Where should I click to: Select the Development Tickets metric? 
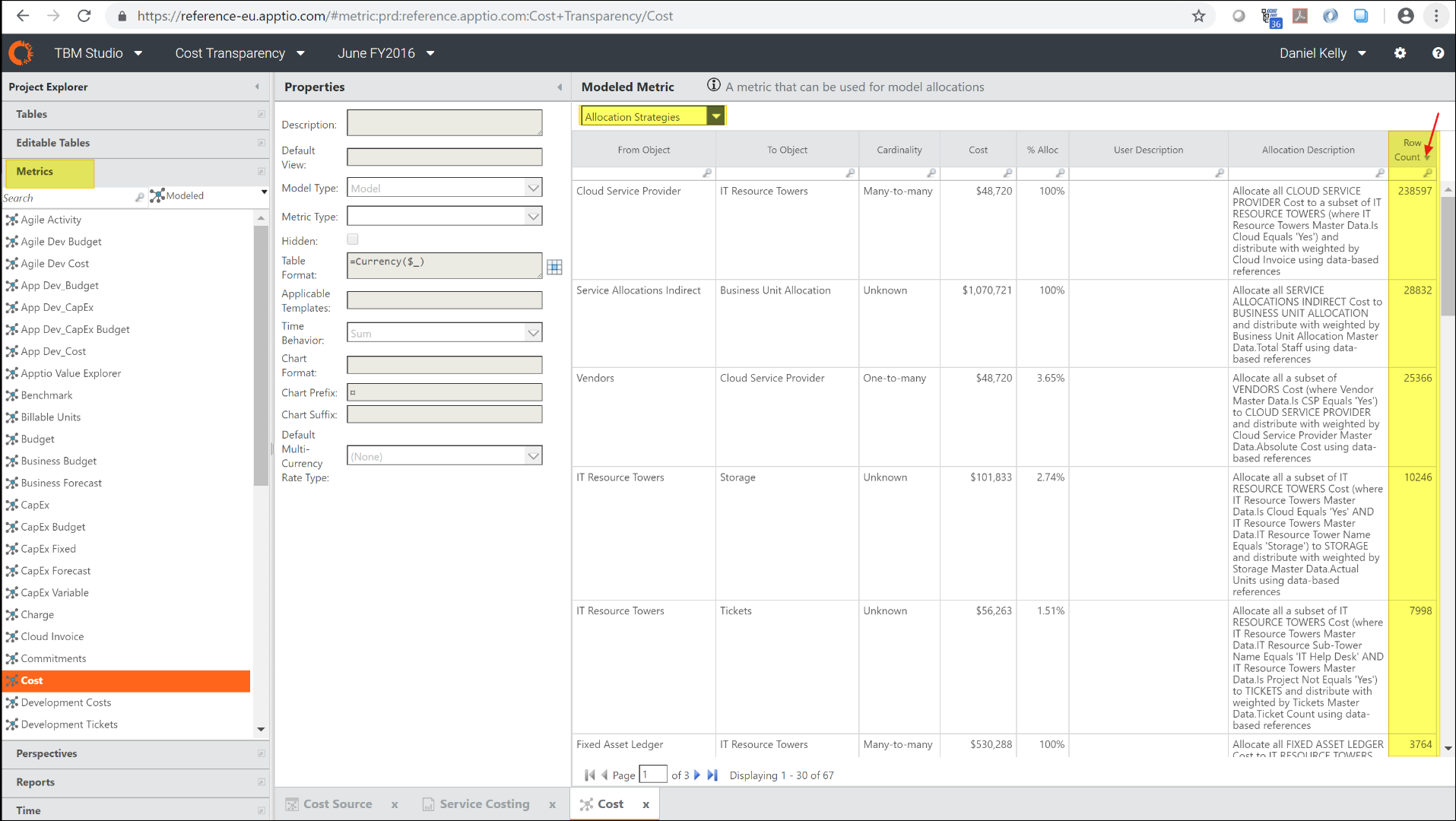coord(69,724)
